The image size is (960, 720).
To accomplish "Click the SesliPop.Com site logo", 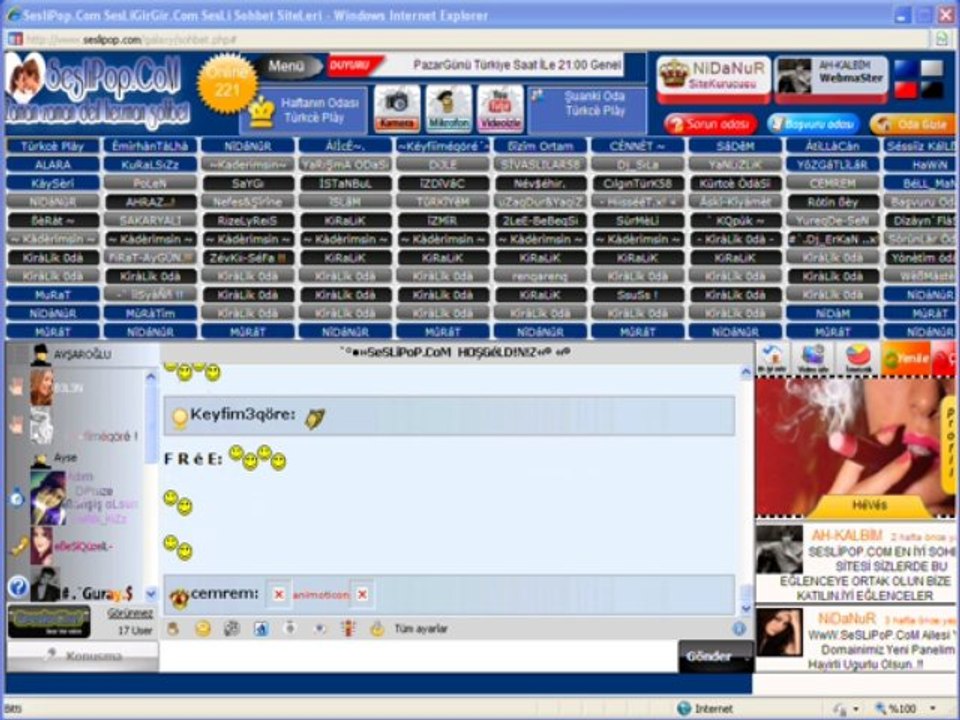I will 98,92.
